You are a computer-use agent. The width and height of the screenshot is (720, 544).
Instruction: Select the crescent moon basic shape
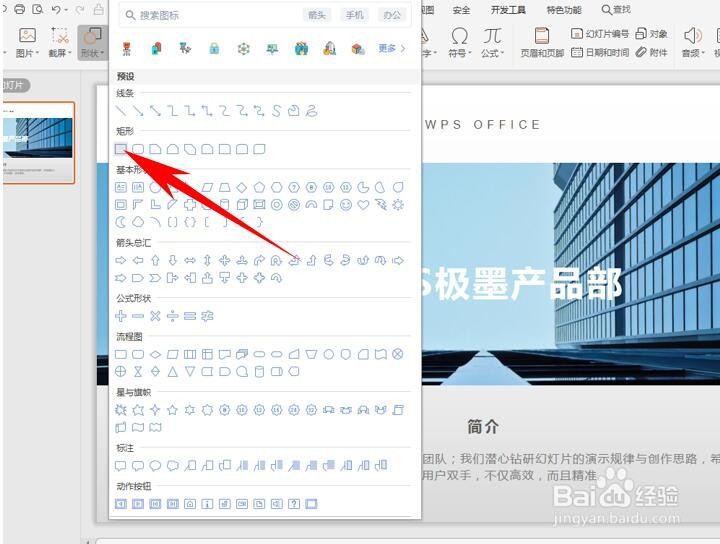[121, 222]
